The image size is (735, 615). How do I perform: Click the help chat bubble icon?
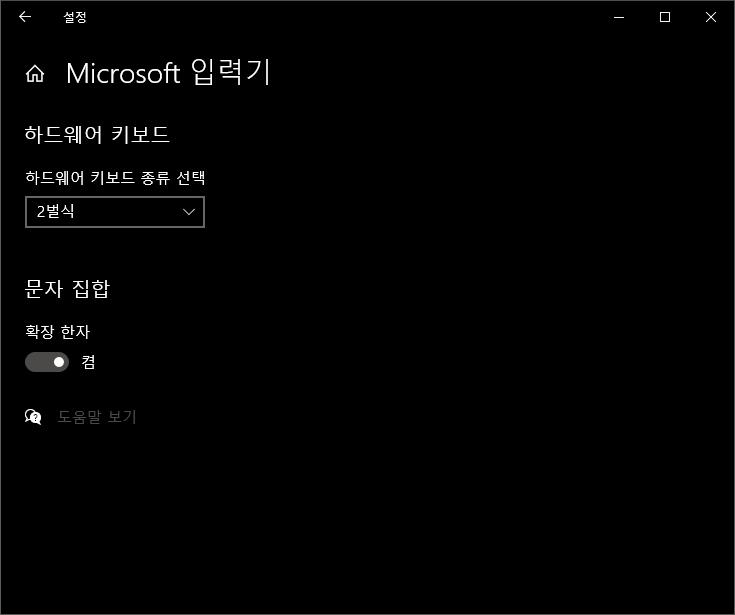(33, 417)
